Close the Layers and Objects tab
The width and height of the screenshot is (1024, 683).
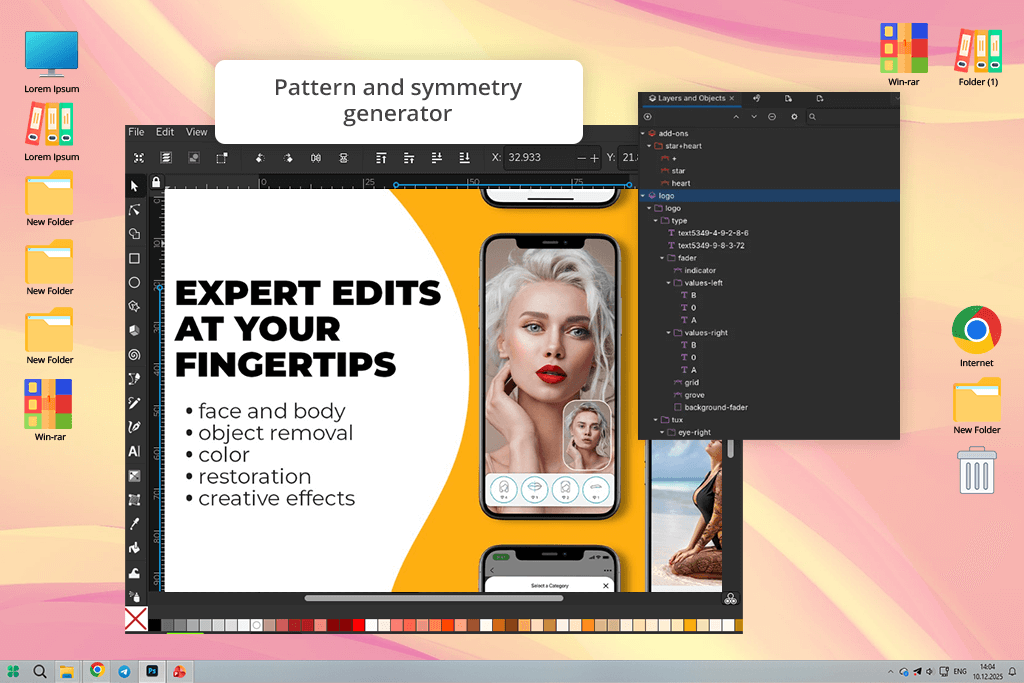(x=732, y=99)
